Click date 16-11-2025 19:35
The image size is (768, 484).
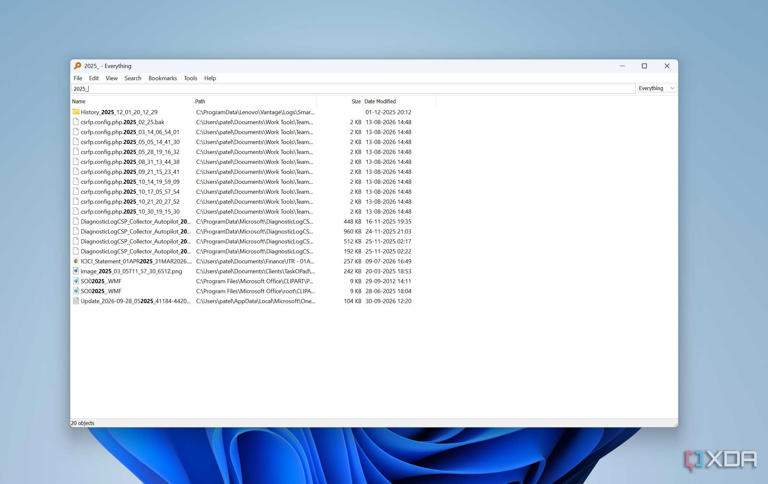coord(388,221)
